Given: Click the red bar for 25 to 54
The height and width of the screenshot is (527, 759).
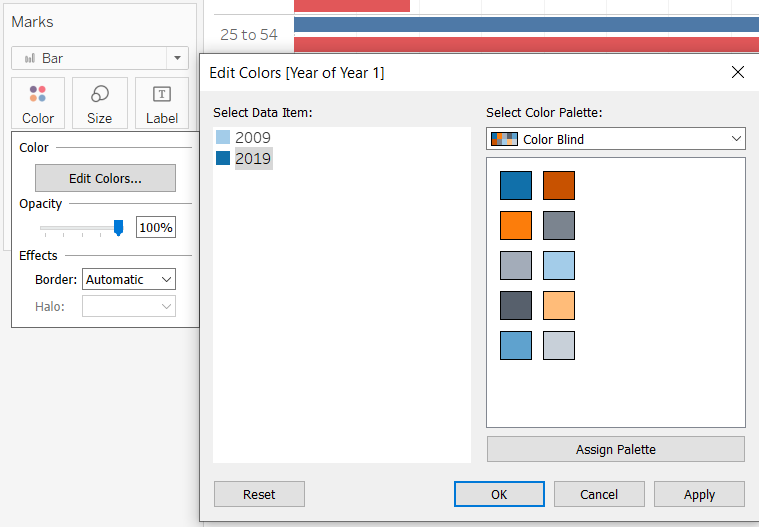Looking at the screenshot, I should pyautogui.click(x=526, y=45).
